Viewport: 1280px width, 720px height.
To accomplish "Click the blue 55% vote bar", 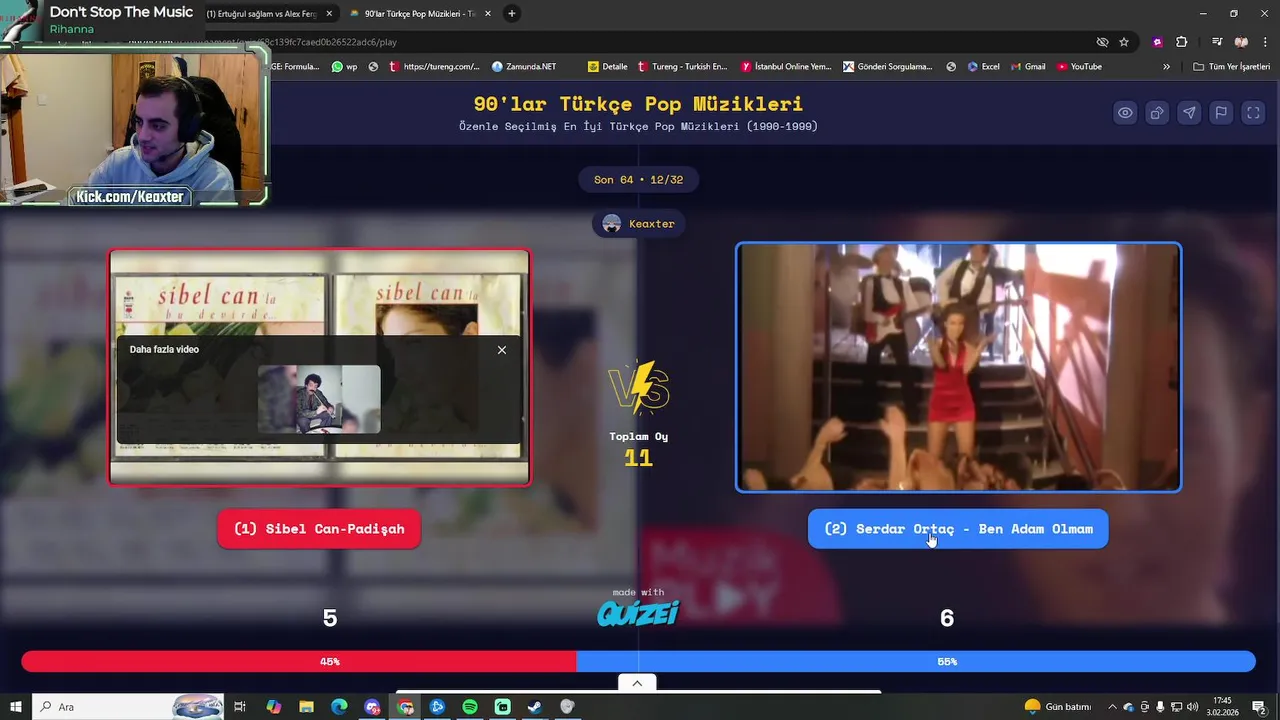I will [x=916, y=661].
